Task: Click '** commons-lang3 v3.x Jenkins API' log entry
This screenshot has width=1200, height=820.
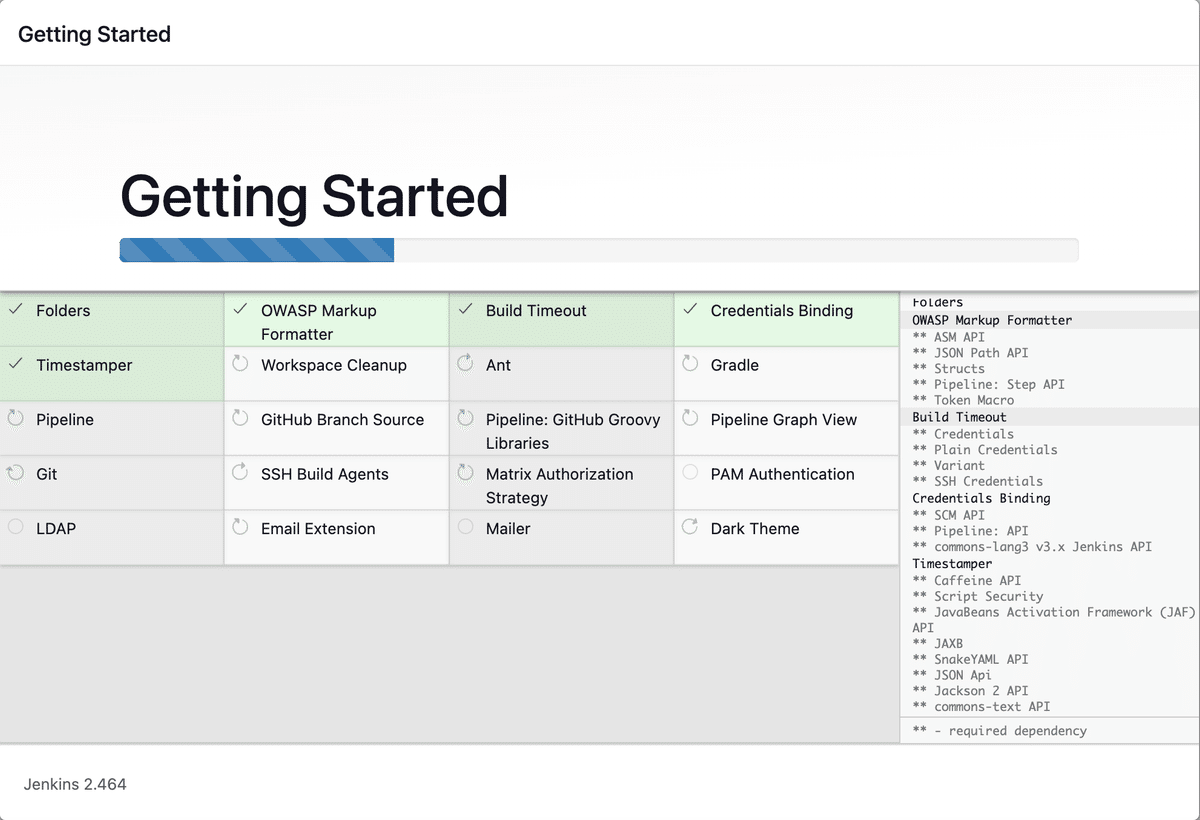Action: 1032,547
